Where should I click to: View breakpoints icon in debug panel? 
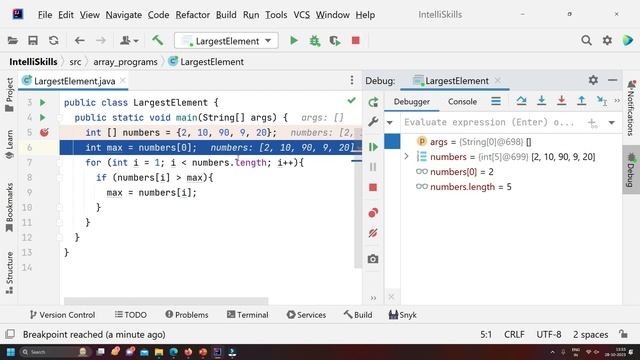(x=373, y=213)
